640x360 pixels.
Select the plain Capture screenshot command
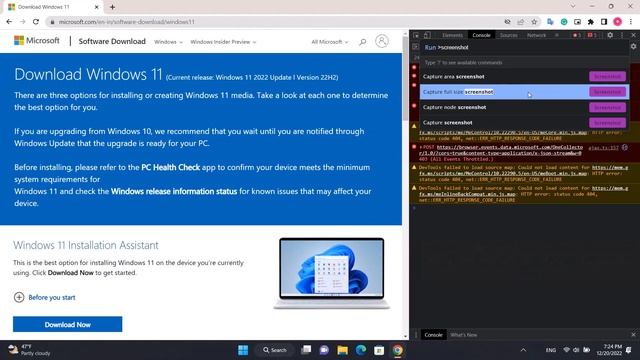pos(524,122)
